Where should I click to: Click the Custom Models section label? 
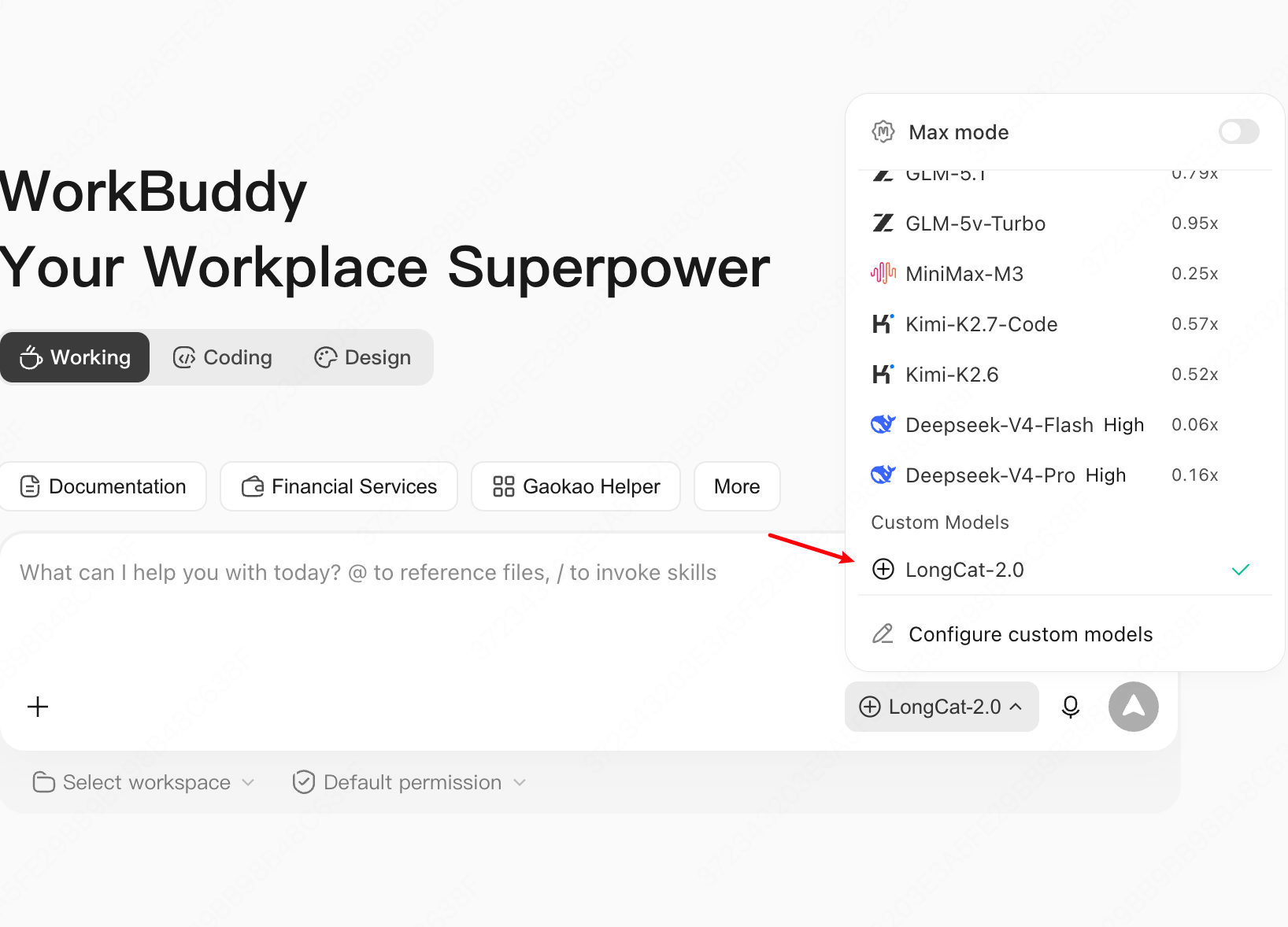pyautogui.click(x=940, y=523)
